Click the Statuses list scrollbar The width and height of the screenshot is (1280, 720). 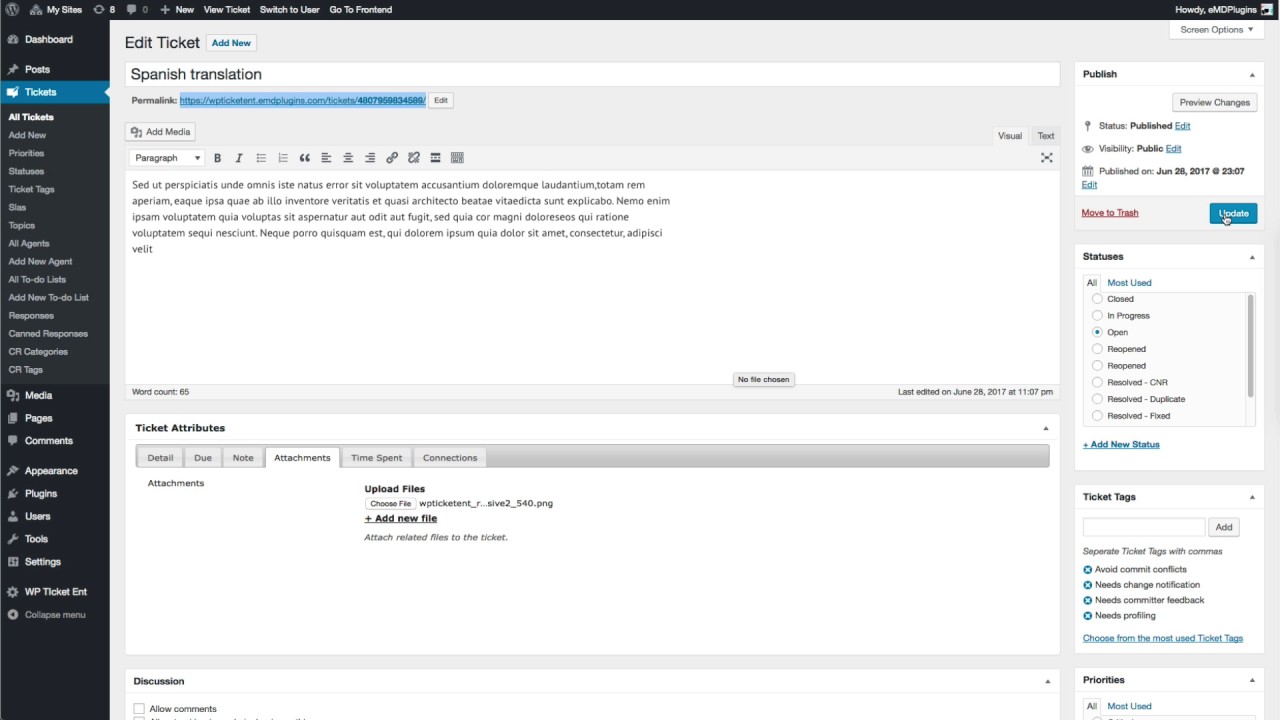1250,345
